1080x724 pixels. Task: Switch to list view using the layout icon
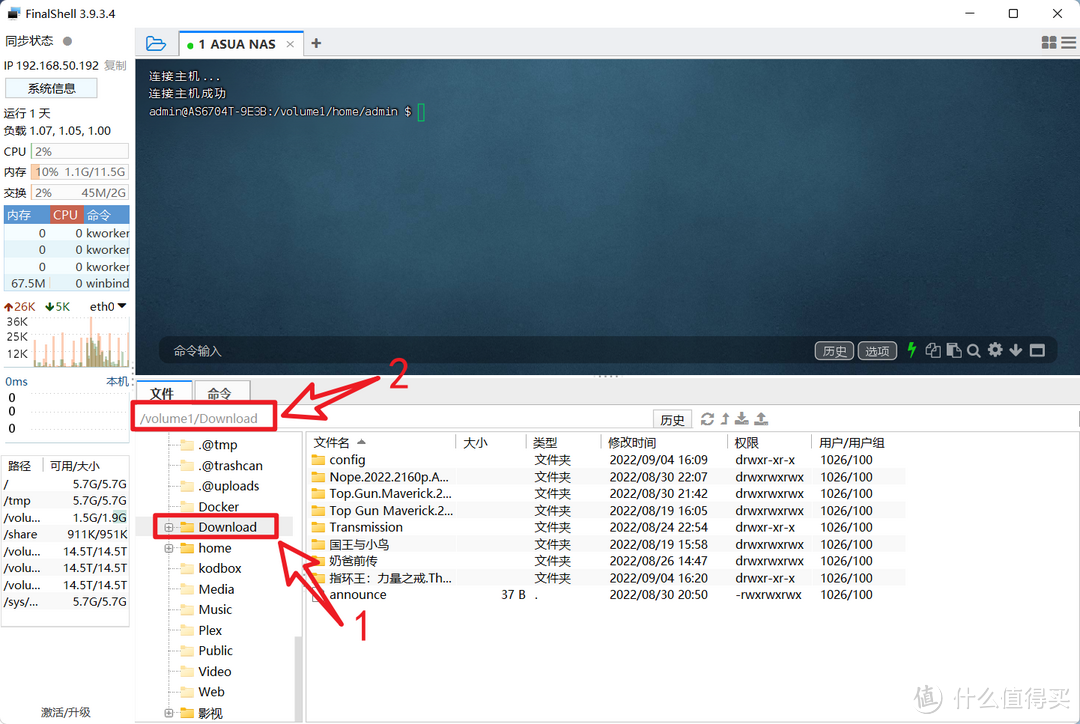pos(1066,43)
